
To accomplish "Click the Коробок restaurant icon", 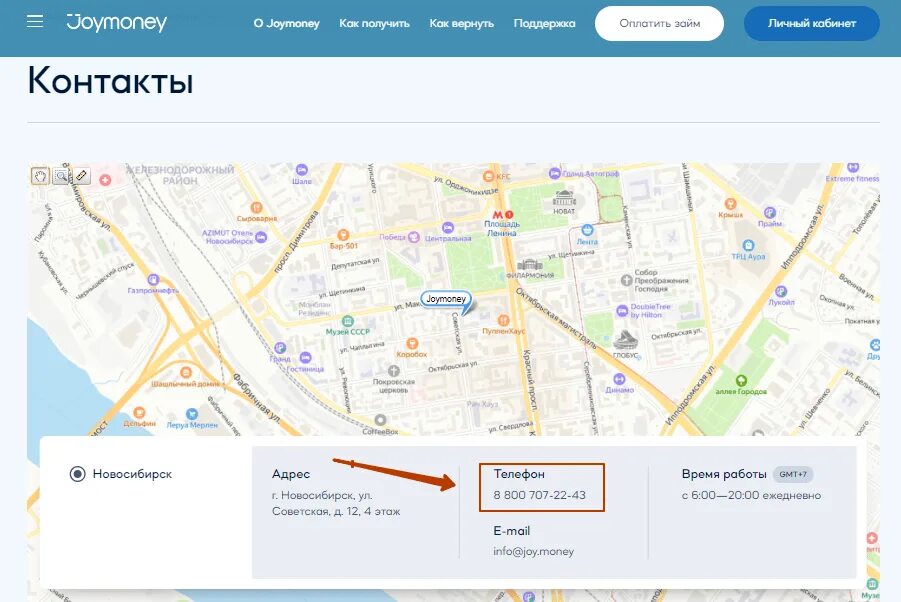I will (x=412, y=344).
